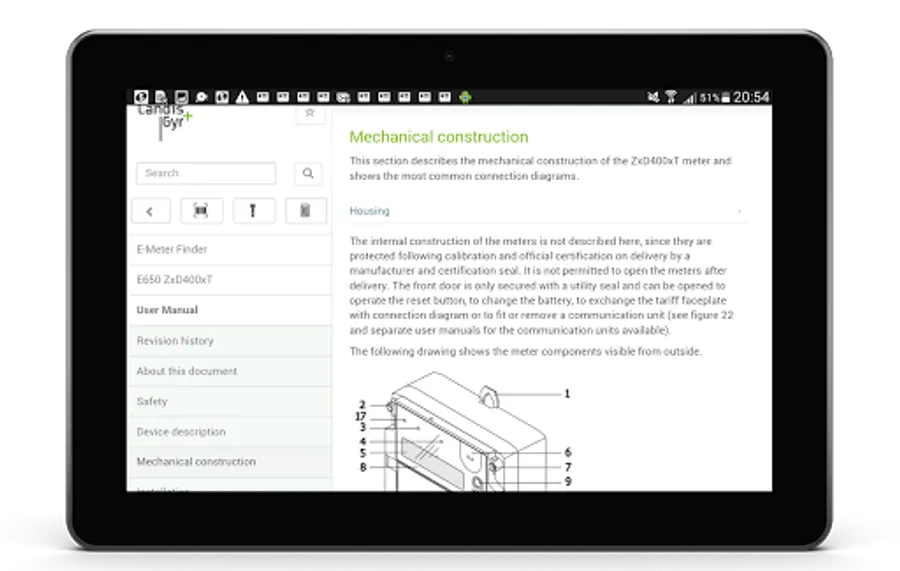Tap the 20:54 clock
The width and height of the screenshot is (900, 571).
click(x=751, y=97)
